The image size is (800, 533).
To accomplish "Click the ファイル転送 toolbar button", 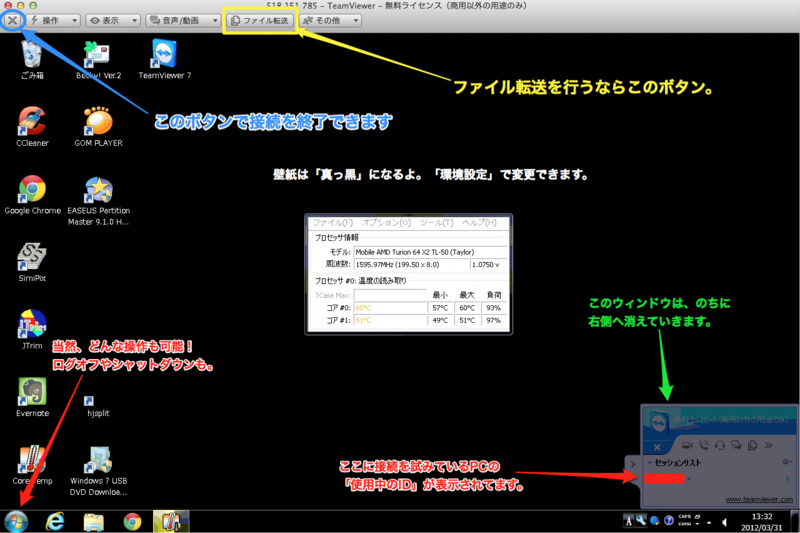I will pos(260,20).
